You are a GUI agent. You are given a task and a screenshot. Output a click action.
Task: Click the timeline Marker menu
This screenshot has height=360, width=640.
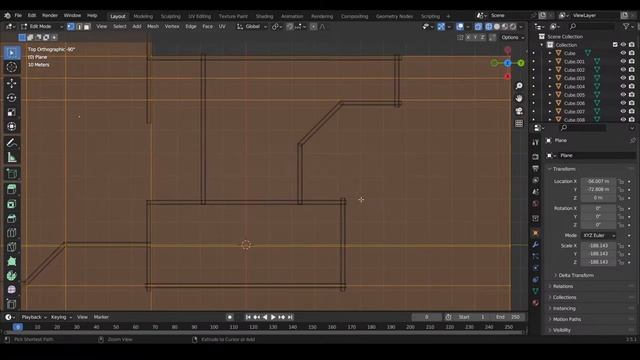point(101,317)
